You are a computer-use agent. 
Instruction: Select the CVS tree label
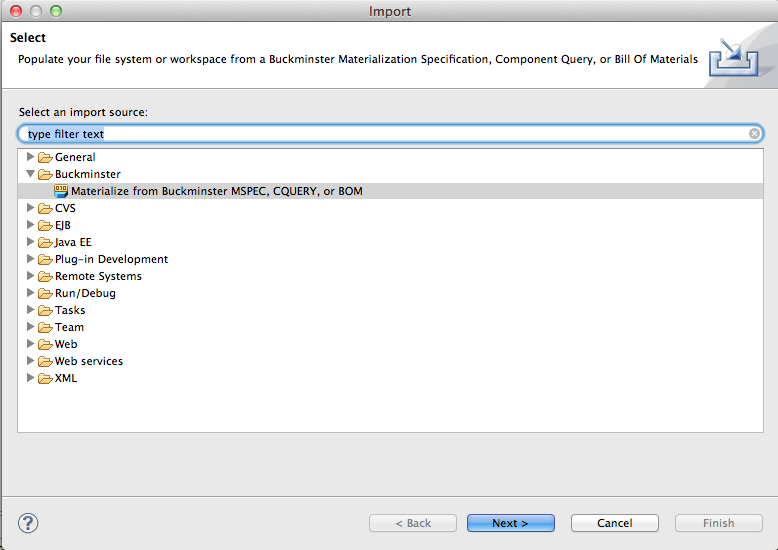65,208
